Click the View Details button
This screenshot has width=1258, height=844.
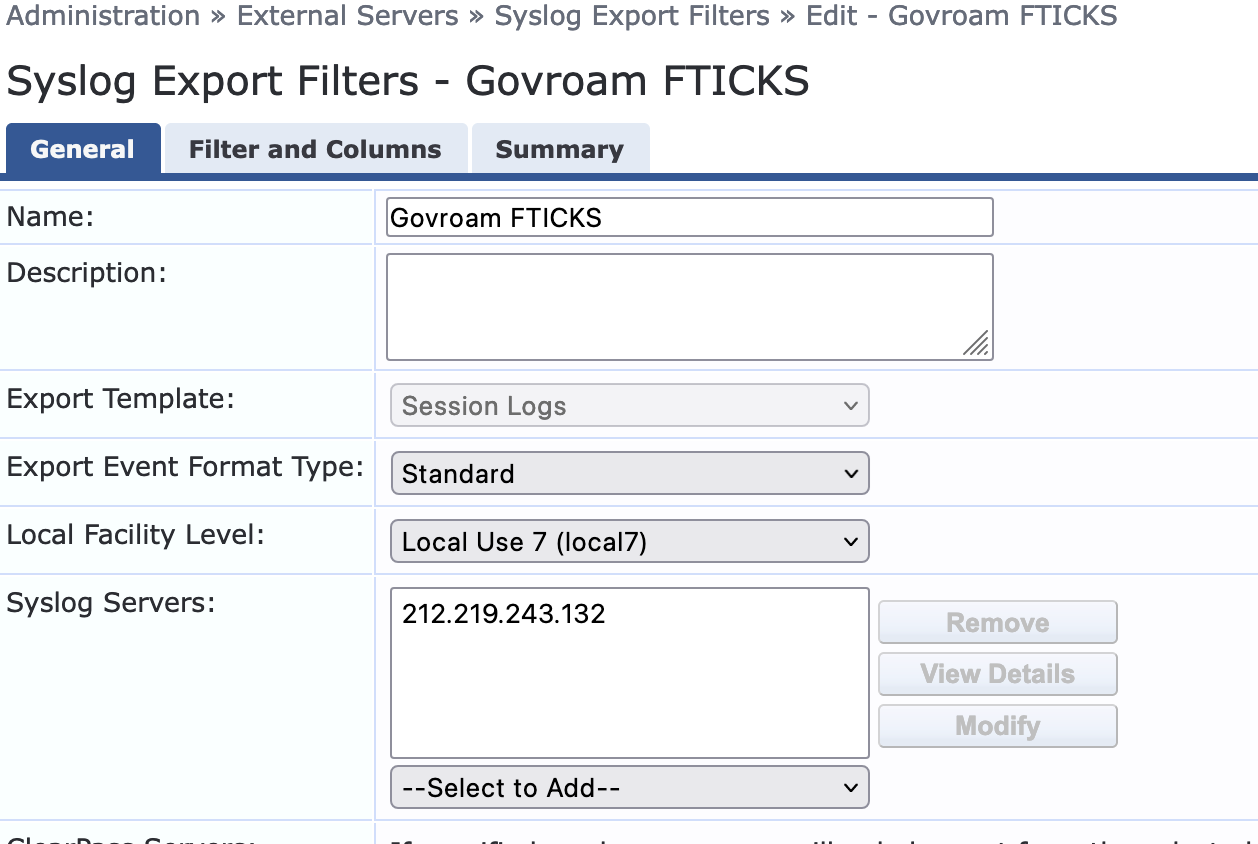point(997,674)
